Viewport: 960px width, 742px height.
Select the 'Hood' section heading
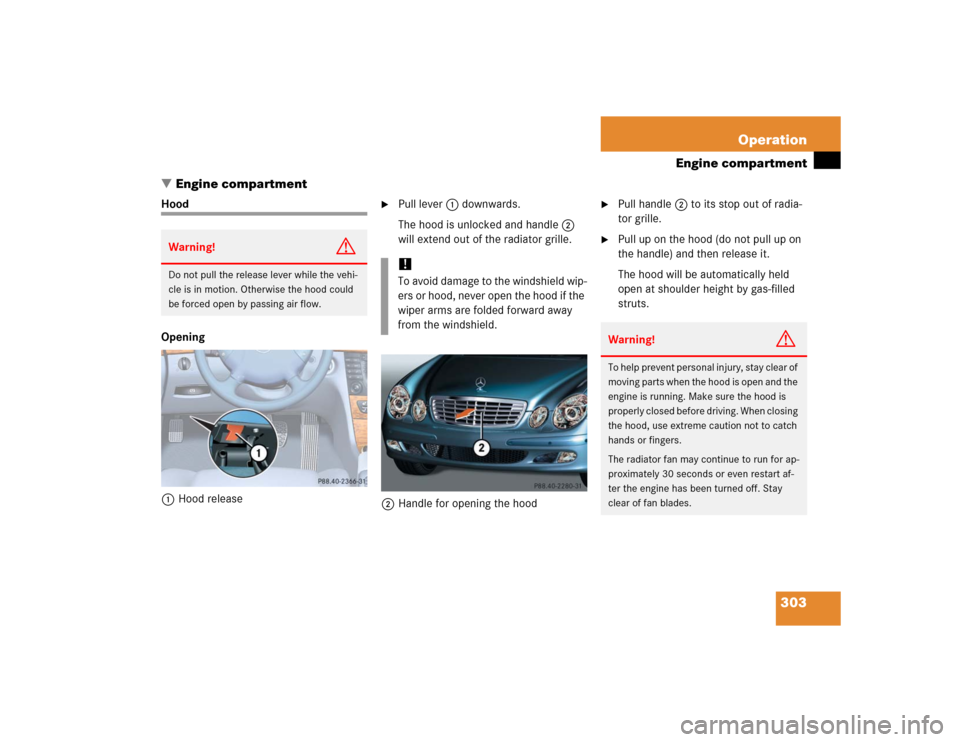(175, 204)
